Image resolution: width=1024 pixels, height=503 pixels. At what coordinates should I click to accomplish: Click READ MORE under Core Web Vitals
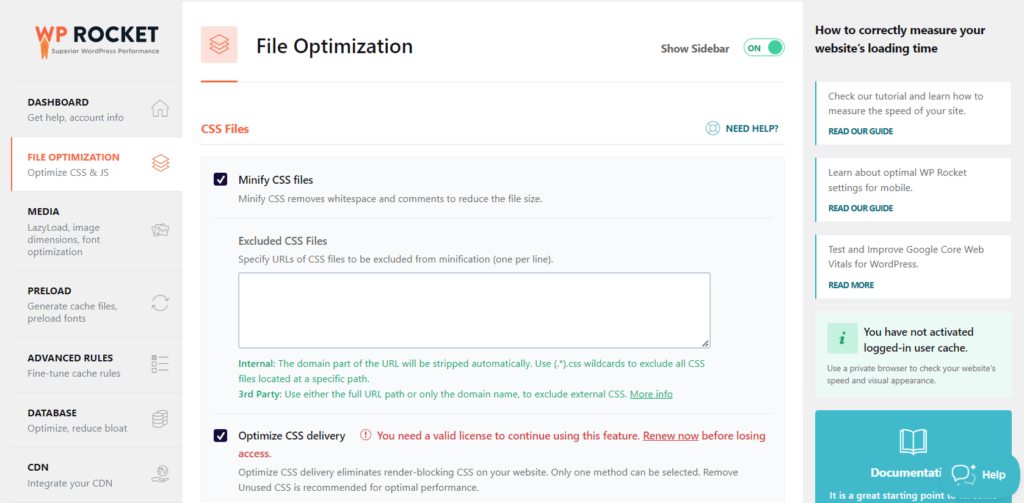coord(851,285)
